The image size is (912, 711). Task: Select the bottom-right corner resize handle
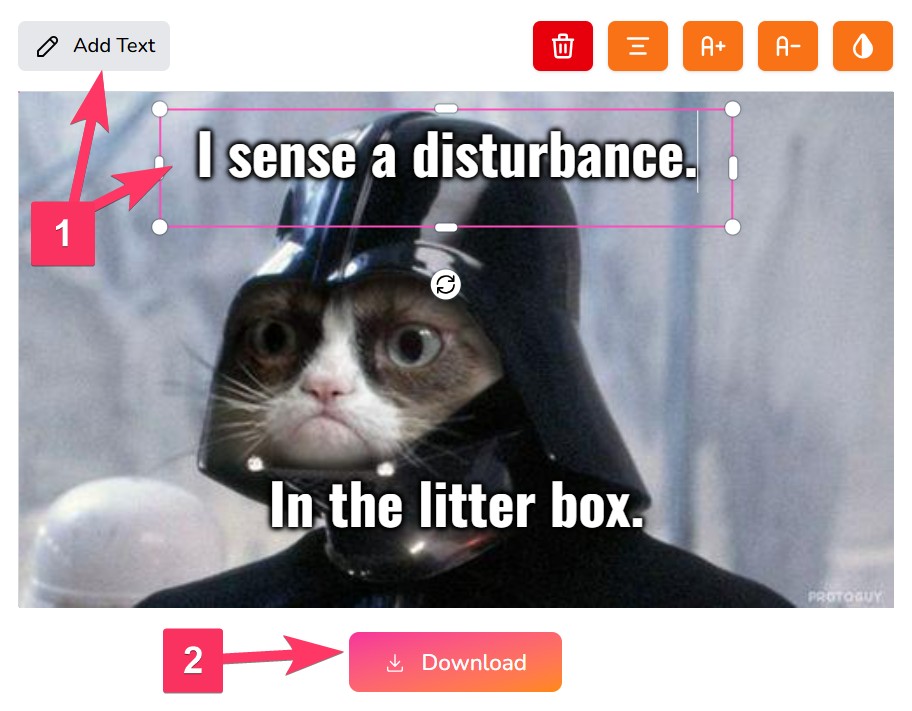pos(733,227)
